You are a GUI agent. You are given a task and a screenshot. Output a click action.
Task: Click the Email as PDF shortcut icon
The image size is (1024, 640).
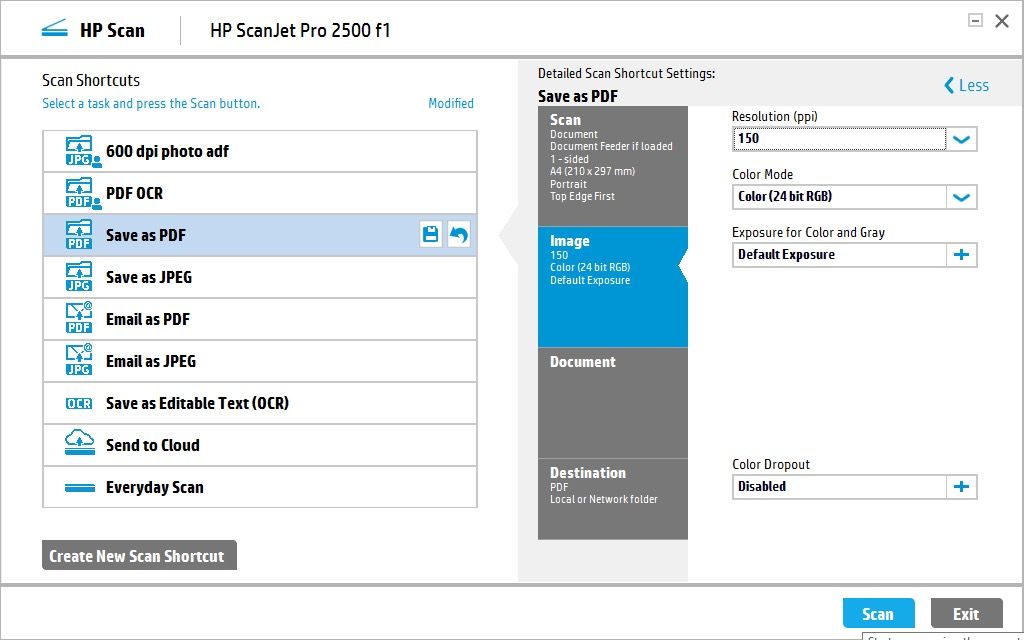click(x=78, y=318)
